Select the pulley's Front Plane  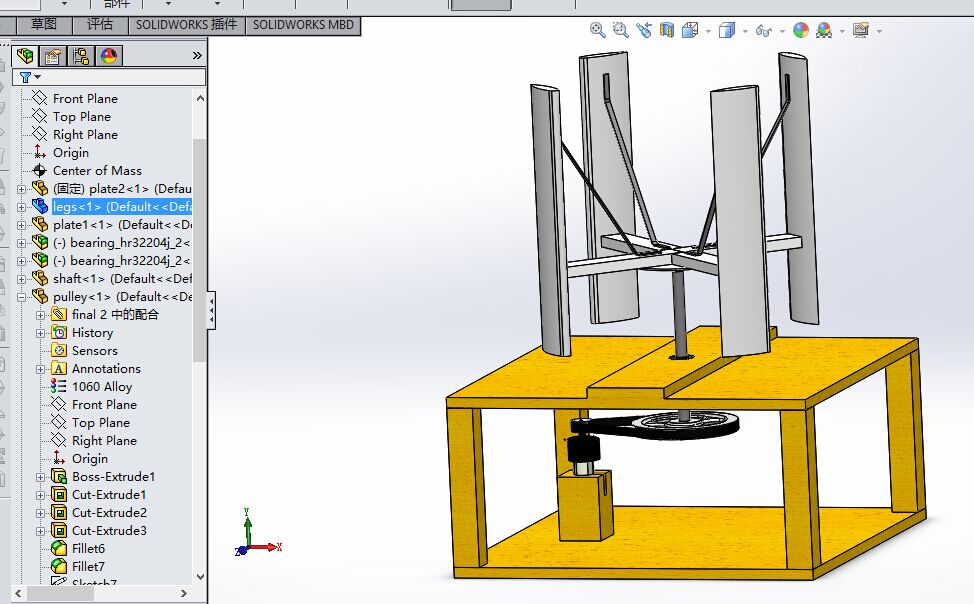click(x=104, y=405)
